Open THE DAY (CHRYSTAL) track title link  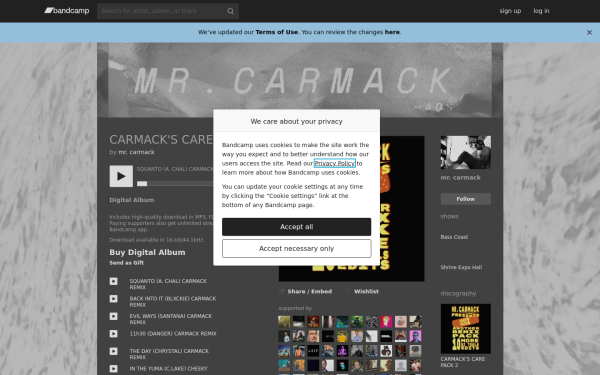(x=169, y=354)
